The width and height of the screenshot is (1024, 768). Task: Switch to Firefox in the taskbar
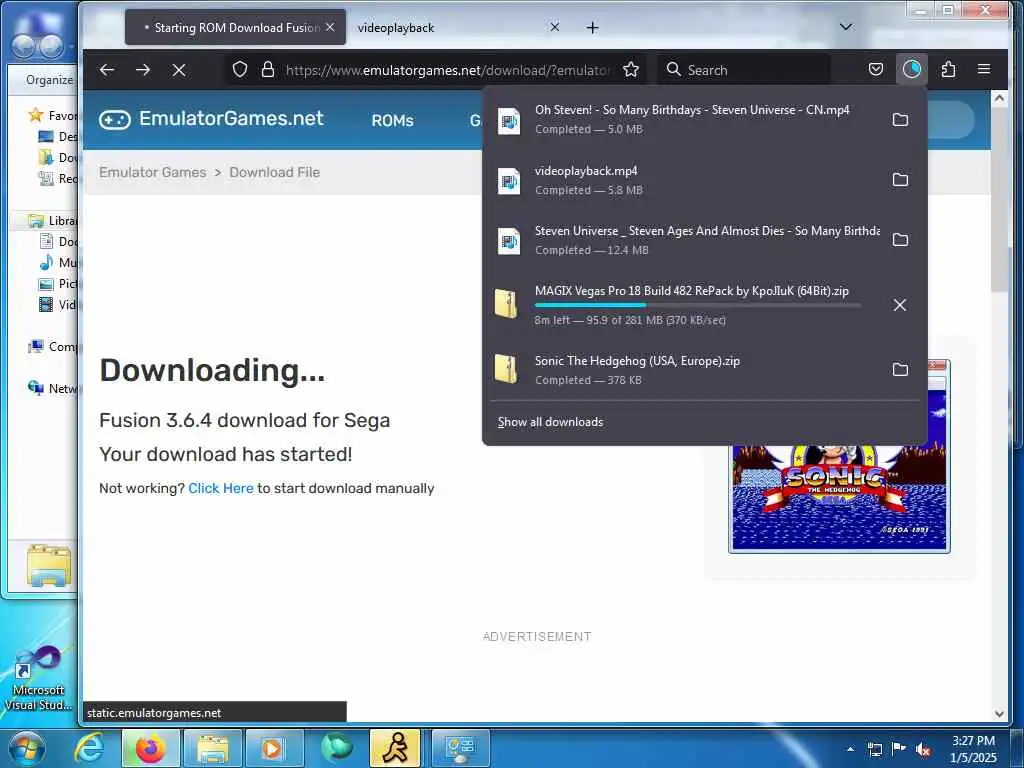click(150, 748)
